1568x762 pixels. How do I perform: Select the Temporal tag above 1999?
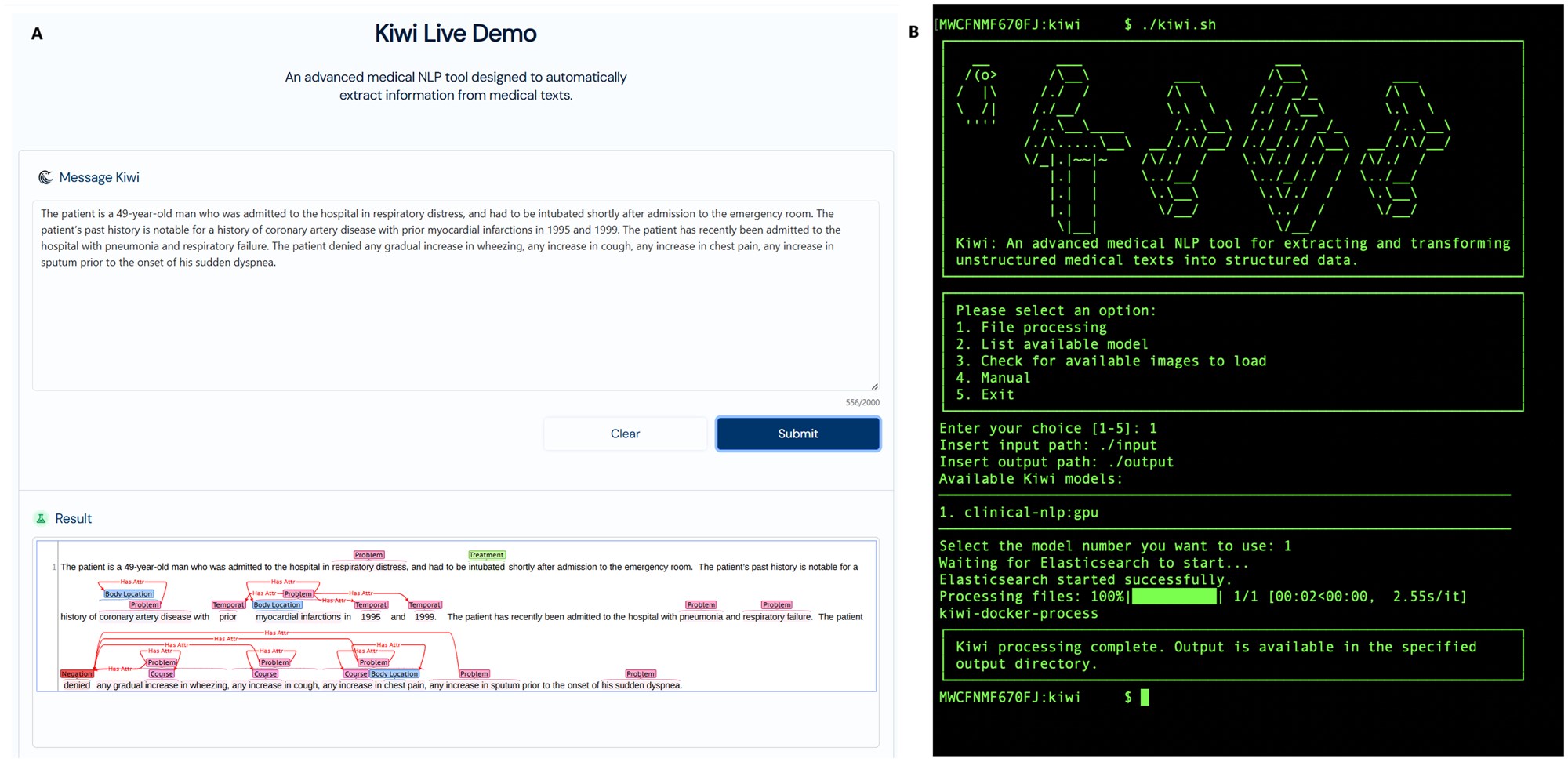click(x=425, y=605)
